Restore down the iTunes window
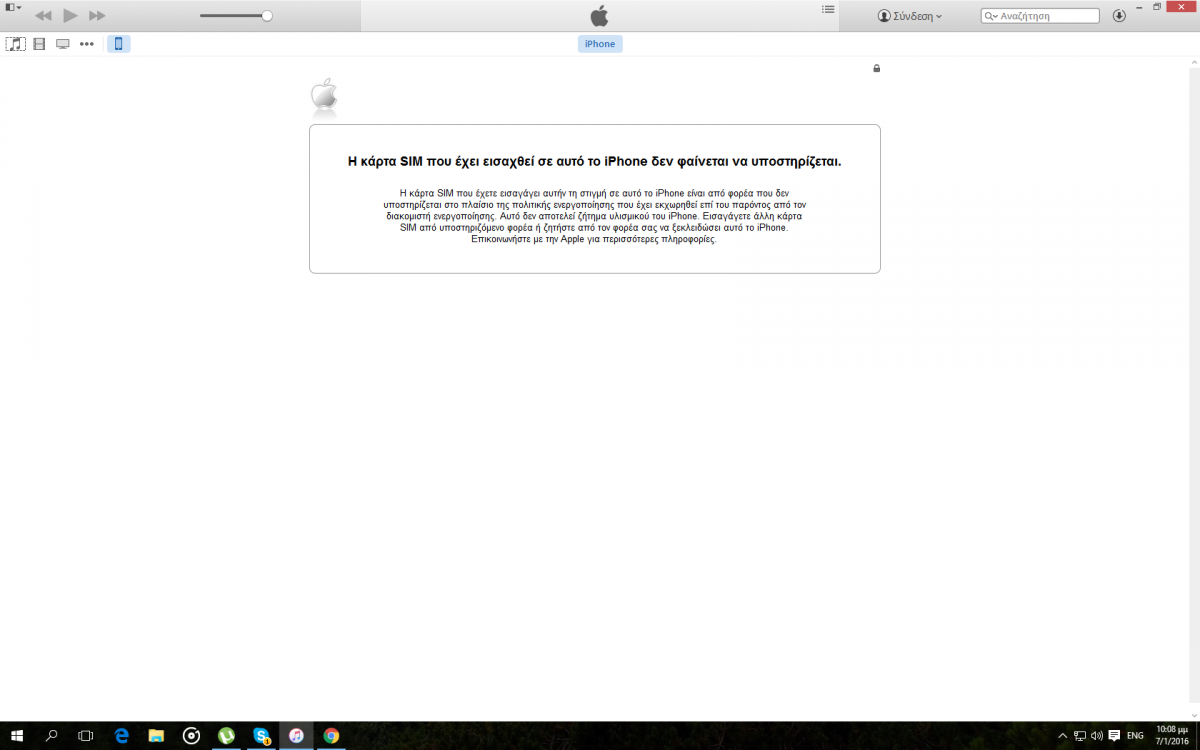Image resolution: width=1200 pixels, height=750 pixels. (x=1158, y=7)
